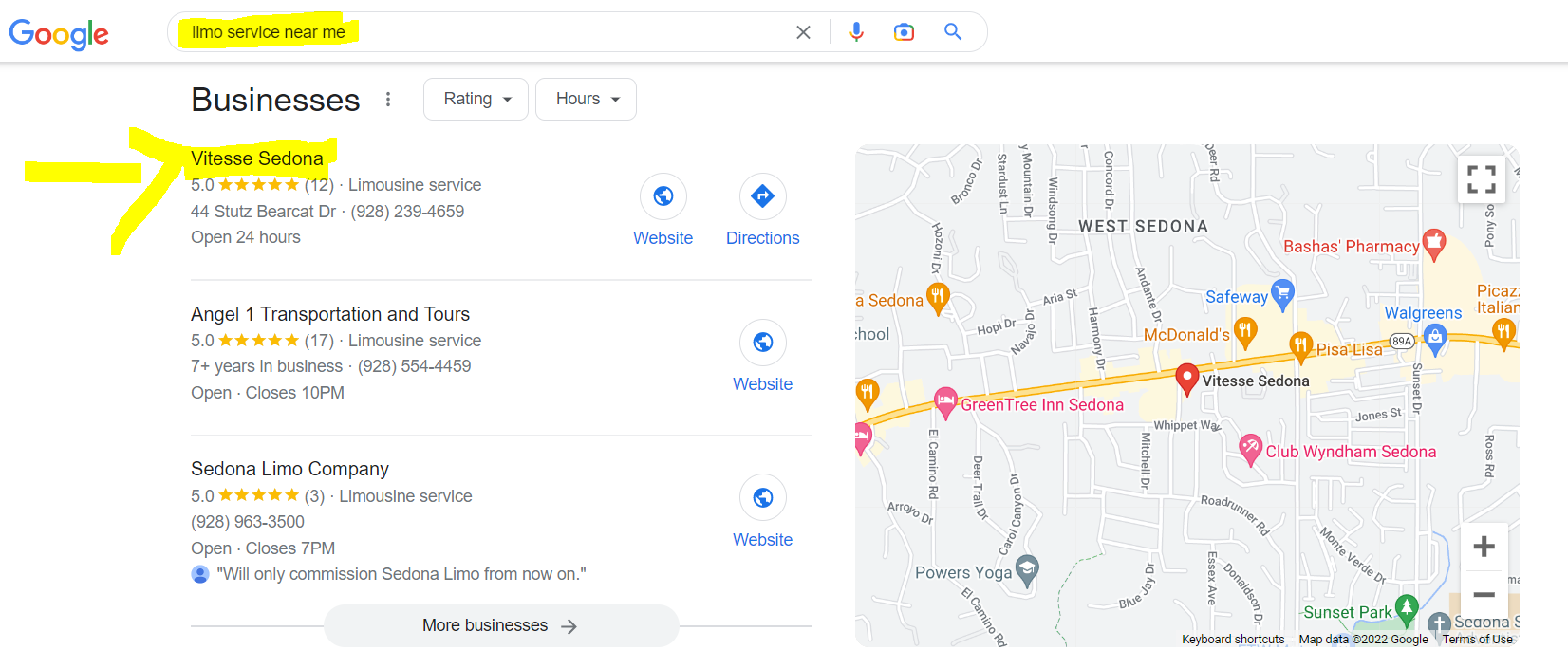Open Sedona Limo Company website globe icon

tap(763, 498)
